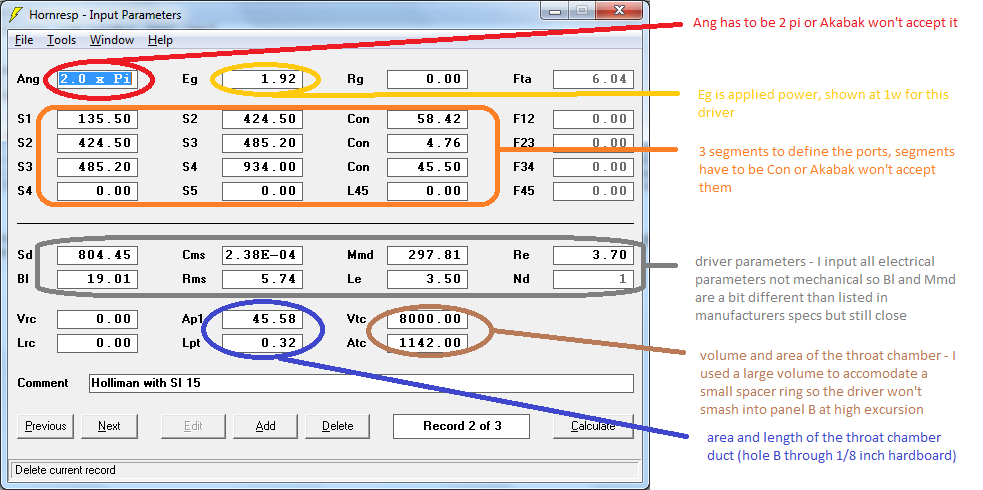
Task: Click the Rg input field
Action: (x=428, y=80)
